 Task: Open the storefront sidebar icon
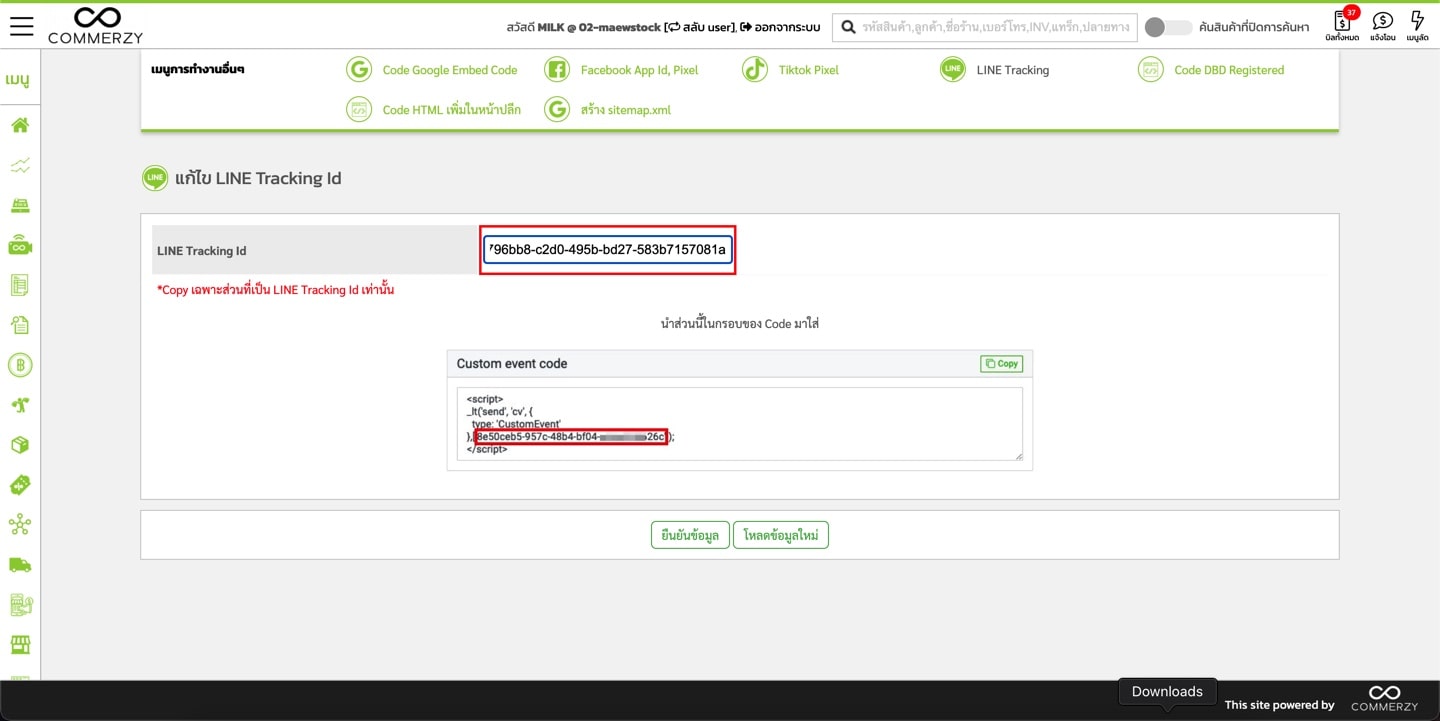click(x=20, y=645)
